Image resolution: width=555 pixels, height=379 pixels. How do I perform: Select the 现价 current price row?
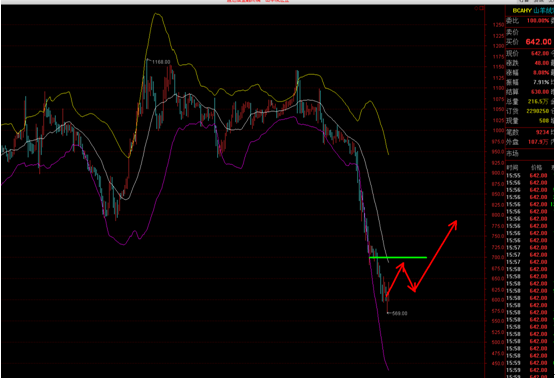[x=530, y=53]
